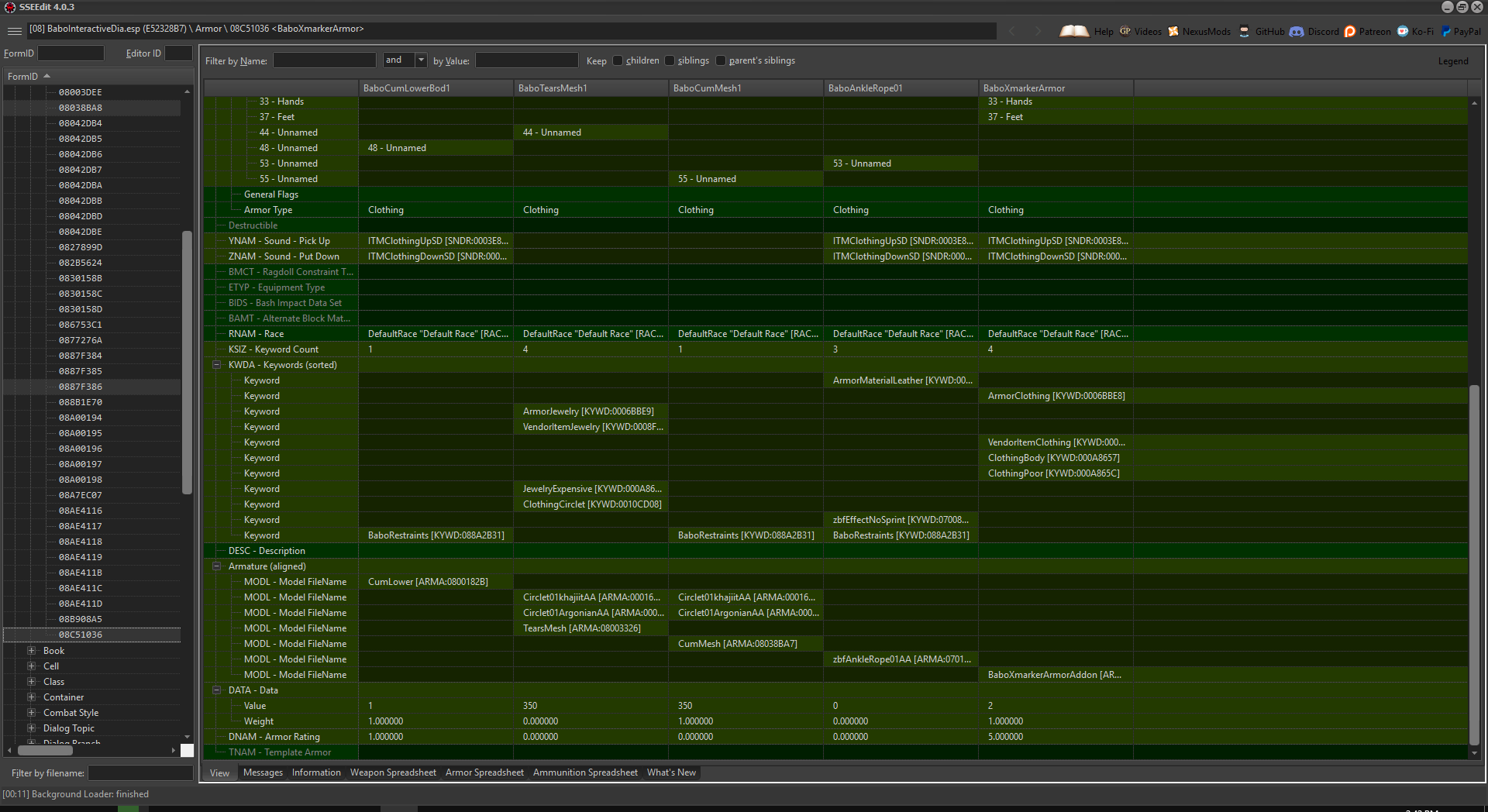This screenshot has height=812, width=1488.
Task: Click the BaboTearsMesh1 column header
Action: 591,88
